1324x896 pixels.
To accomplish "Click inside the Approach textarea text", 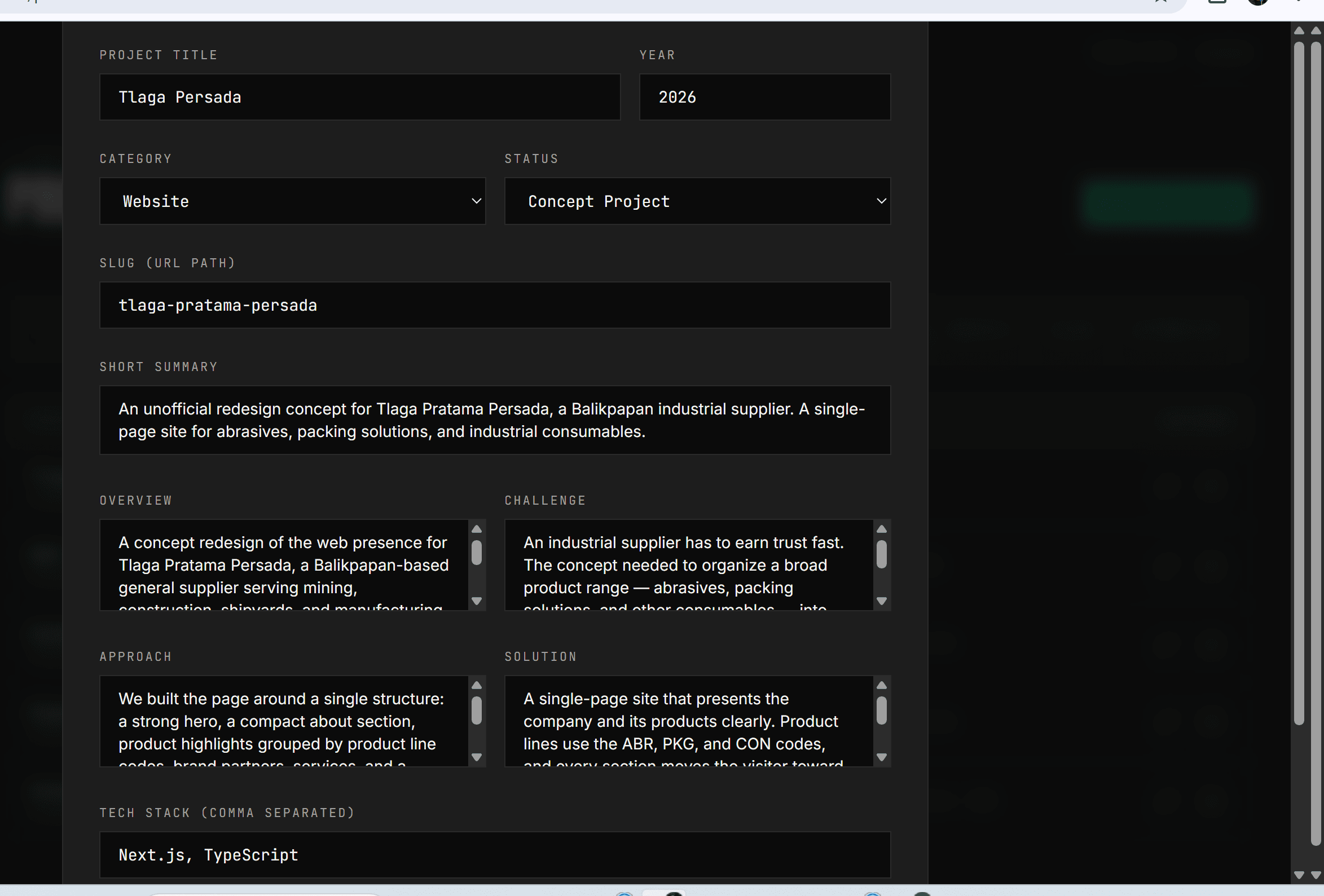I will click(x=284, y=721).
